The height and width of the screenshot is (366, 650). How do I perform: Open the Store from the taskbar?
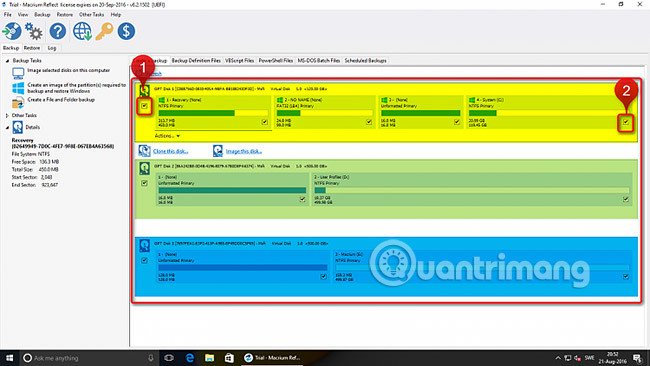tap(229, 358)
